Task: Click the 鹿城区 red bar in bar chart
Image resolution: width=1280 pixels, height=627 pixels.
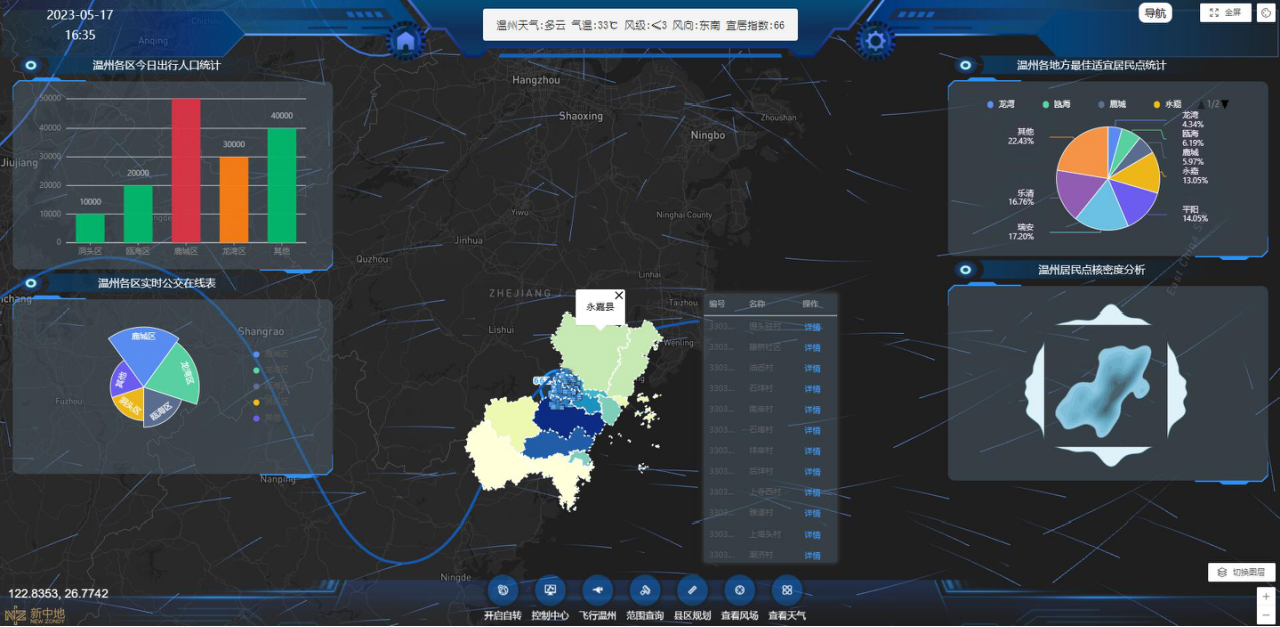Action: [186, 170]
